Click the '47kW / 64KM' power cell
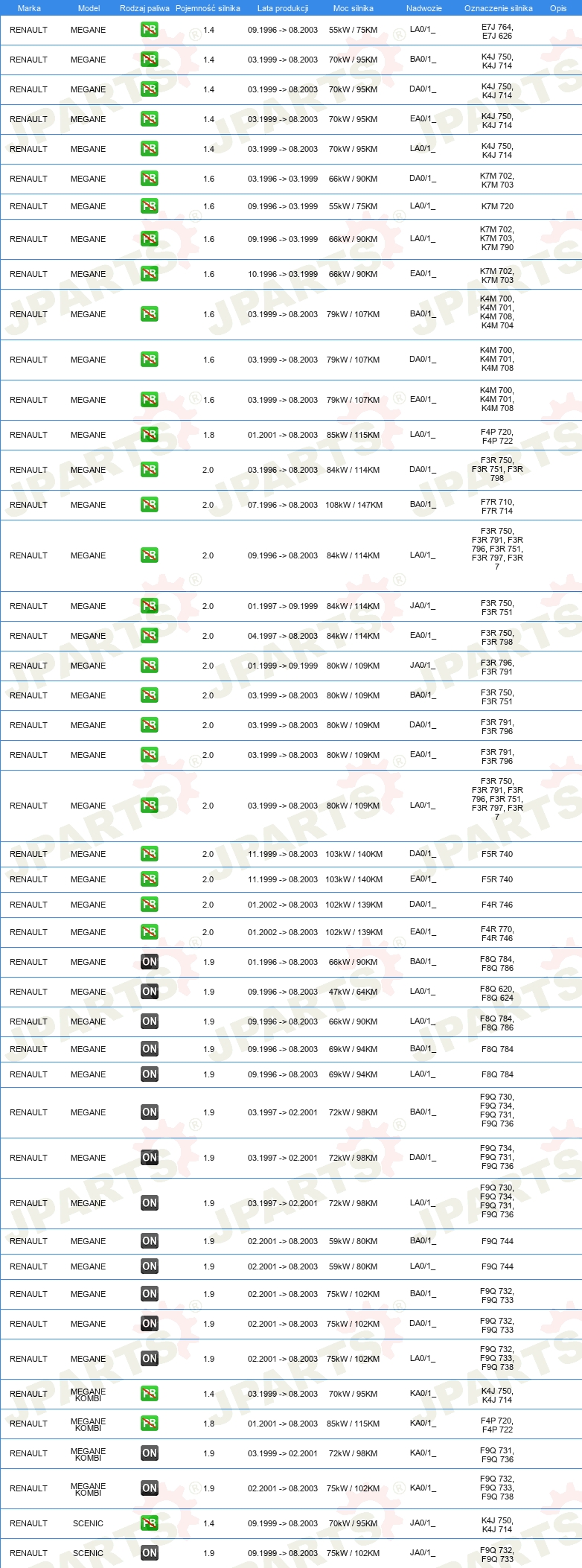 click(x=354, y=992)
